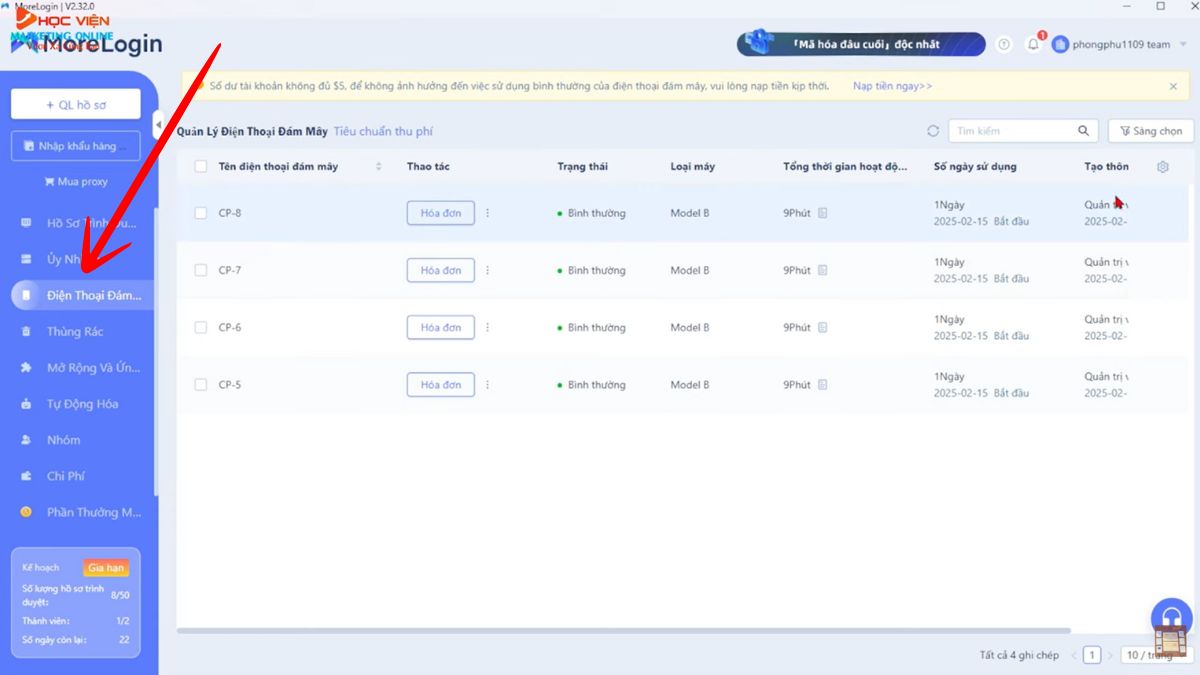The height and width of the screenshot is (675, 1200).
Task: Go to Tự Động Hóa in sidebar
Action: coord(82,404)
